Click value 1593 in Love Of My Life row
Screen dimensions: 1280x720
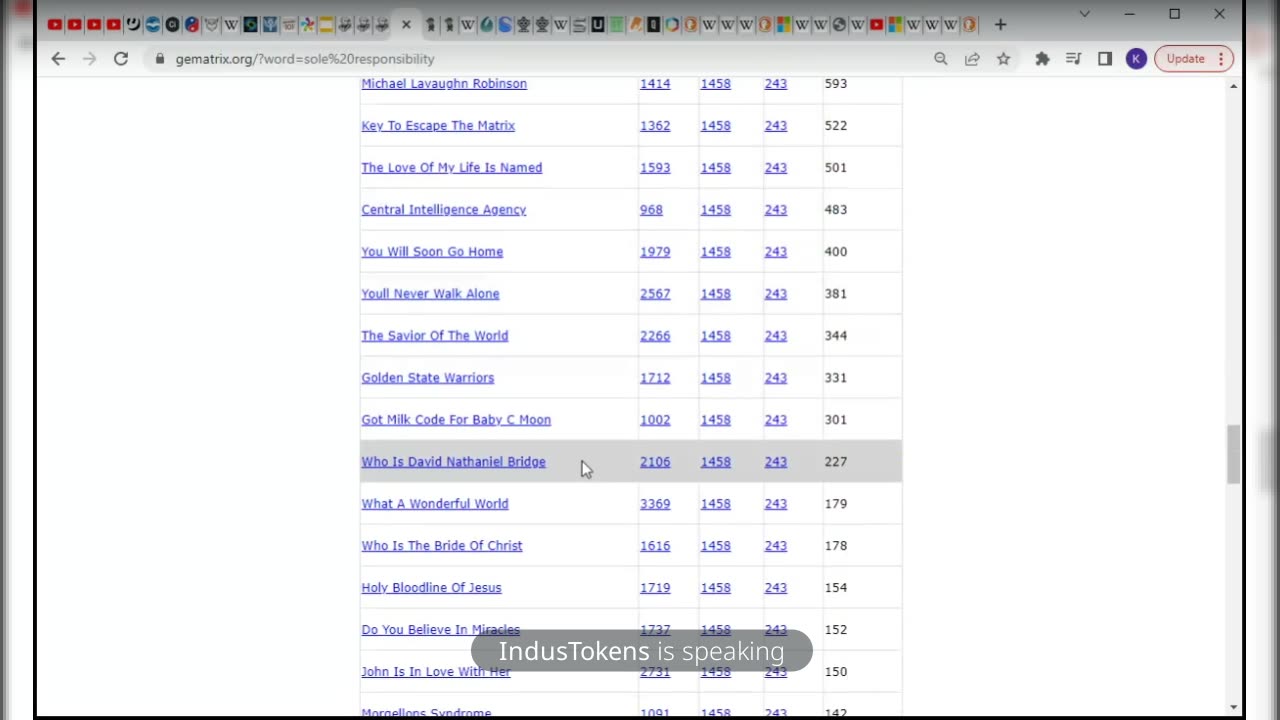tap(655, 168)
